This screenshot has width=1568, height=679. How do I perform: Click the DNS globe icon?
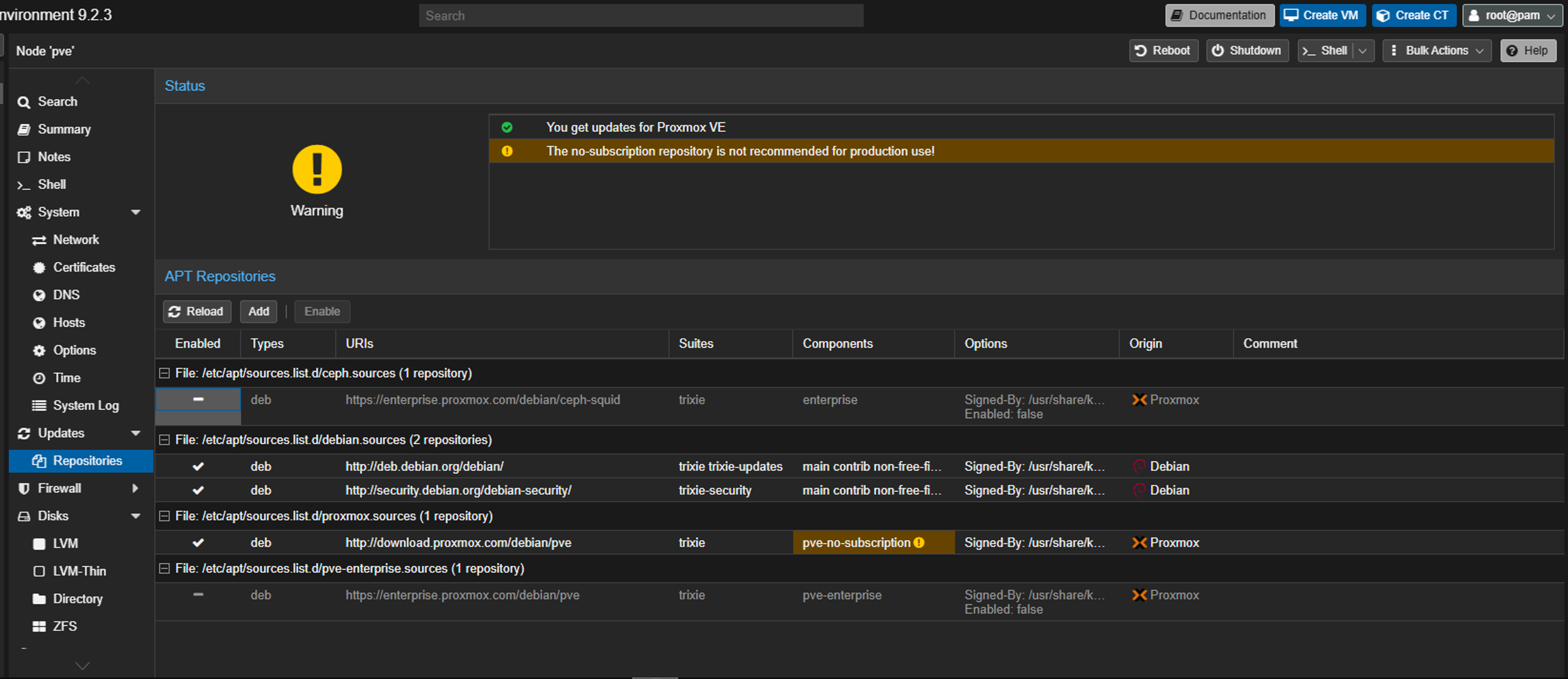tap(39, 295)
